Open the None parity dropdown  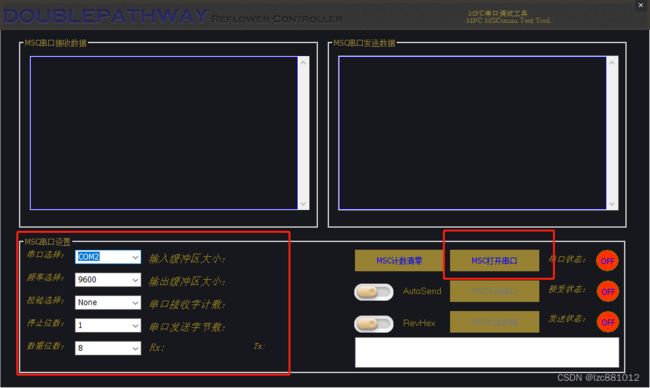pos(108,303)
